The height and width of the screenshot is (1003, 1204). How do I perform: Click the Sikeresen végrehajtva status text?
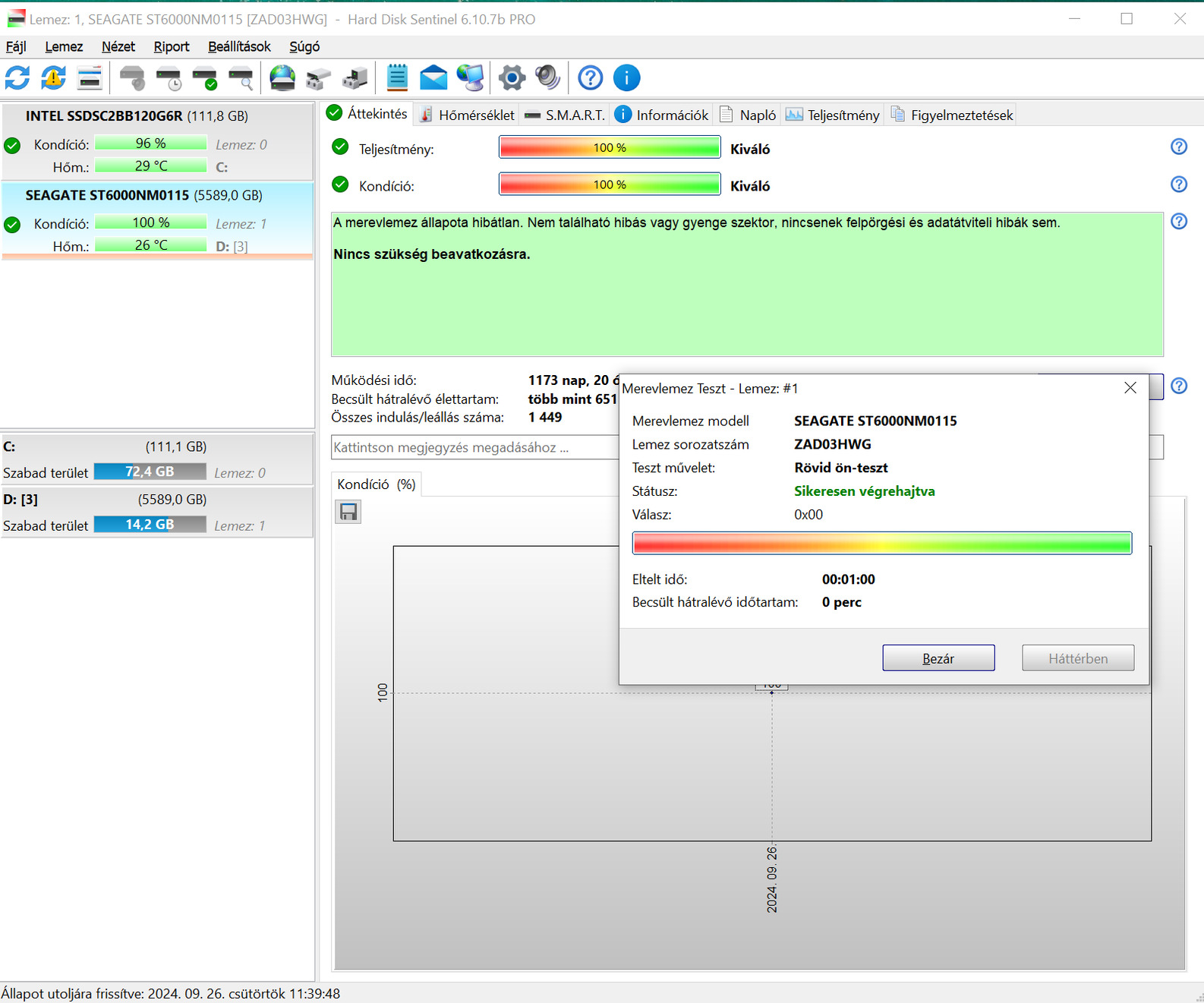point(864,491)
